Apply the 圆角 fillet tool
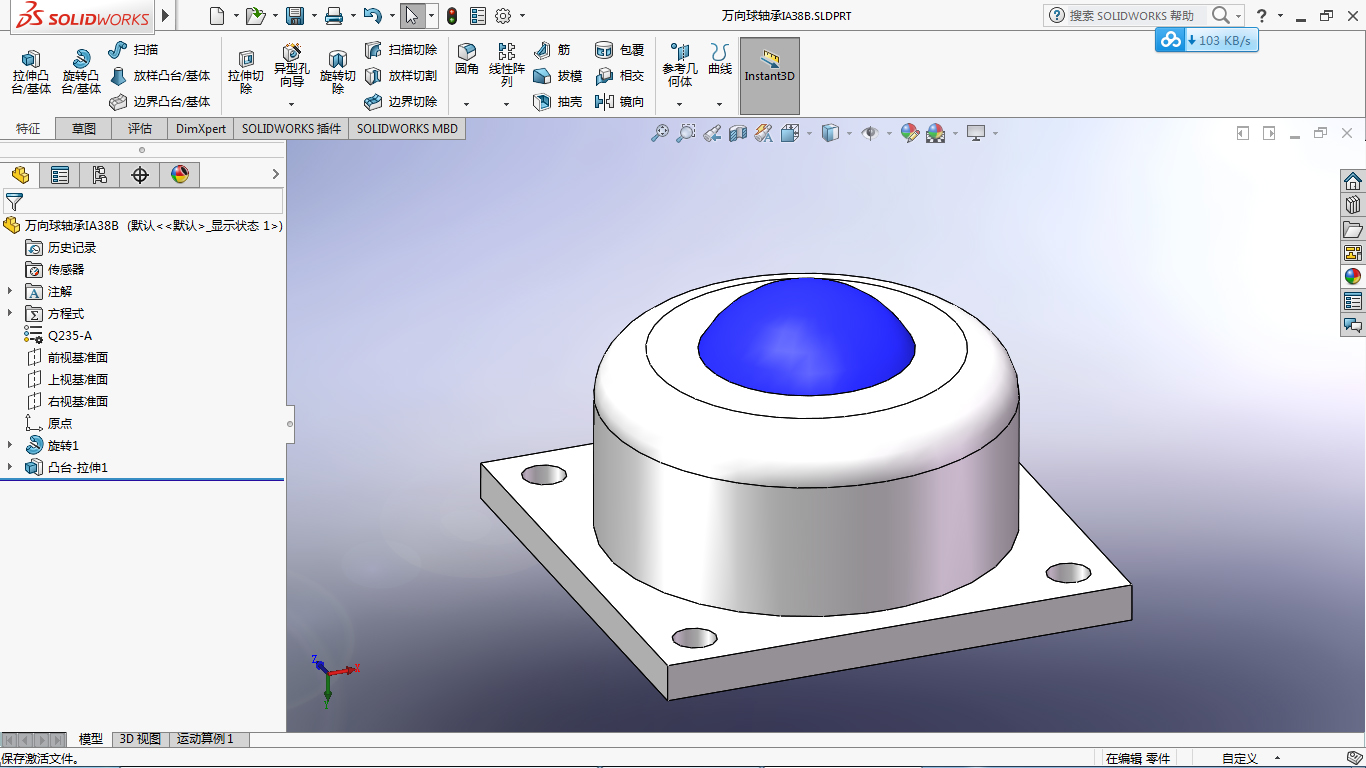This screenshot has height=768, width=1366. click(x=467, y=59)
